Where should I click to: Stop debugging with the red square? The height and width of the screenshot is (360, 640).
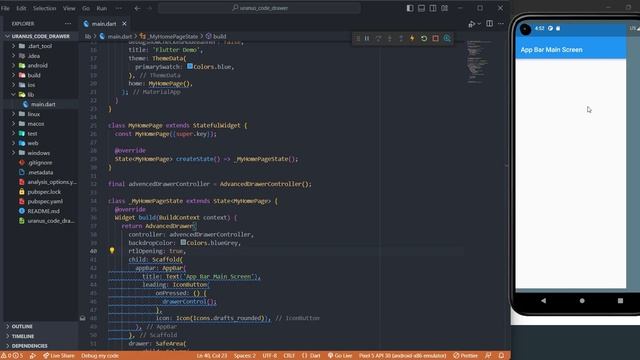(x=436, y=38)
